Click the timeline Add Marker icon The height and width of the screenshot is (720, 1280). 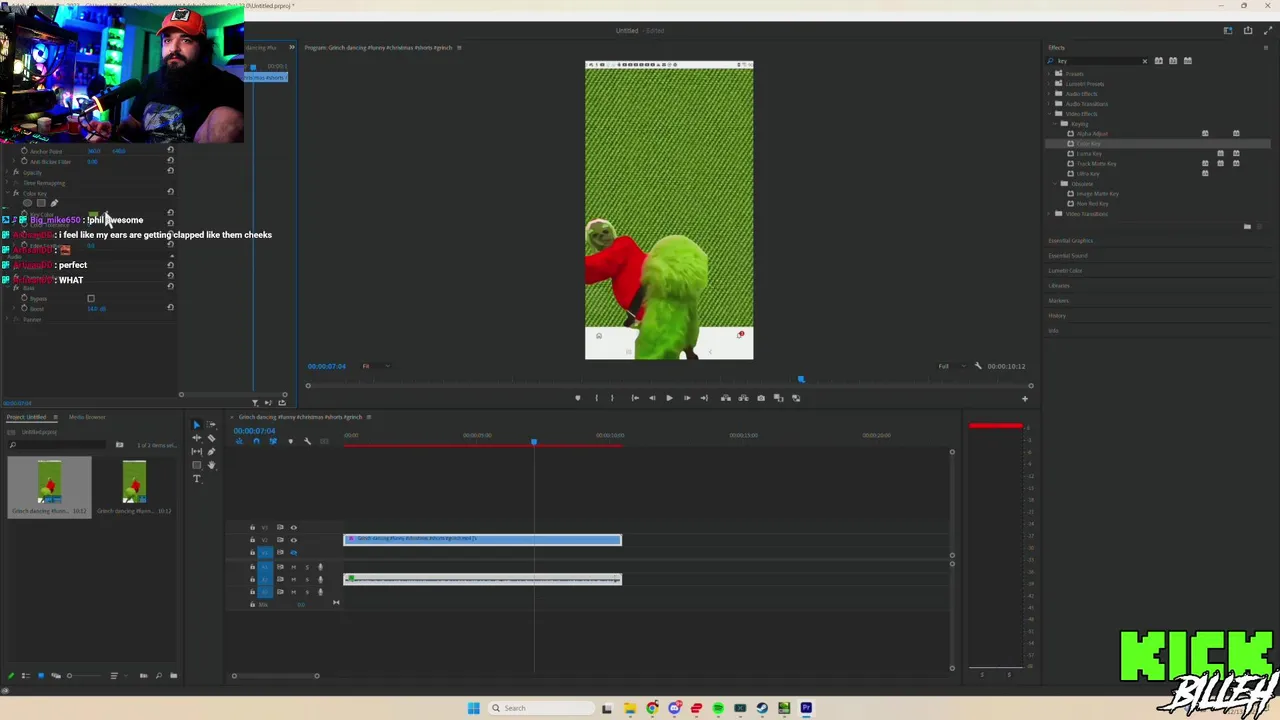point(291,441)
